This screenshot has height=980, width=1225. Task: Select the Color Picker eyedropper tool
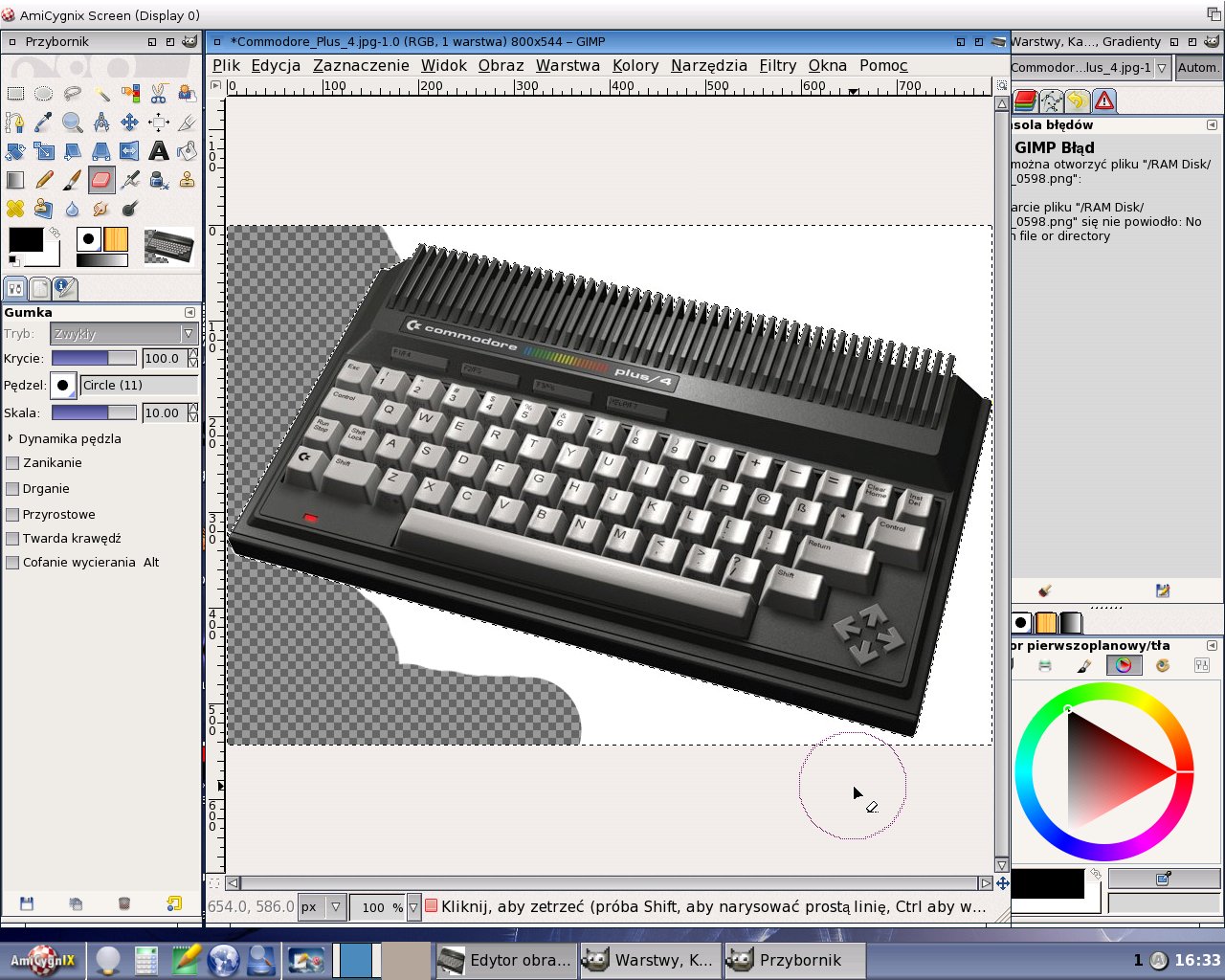[x=44, y=122]
